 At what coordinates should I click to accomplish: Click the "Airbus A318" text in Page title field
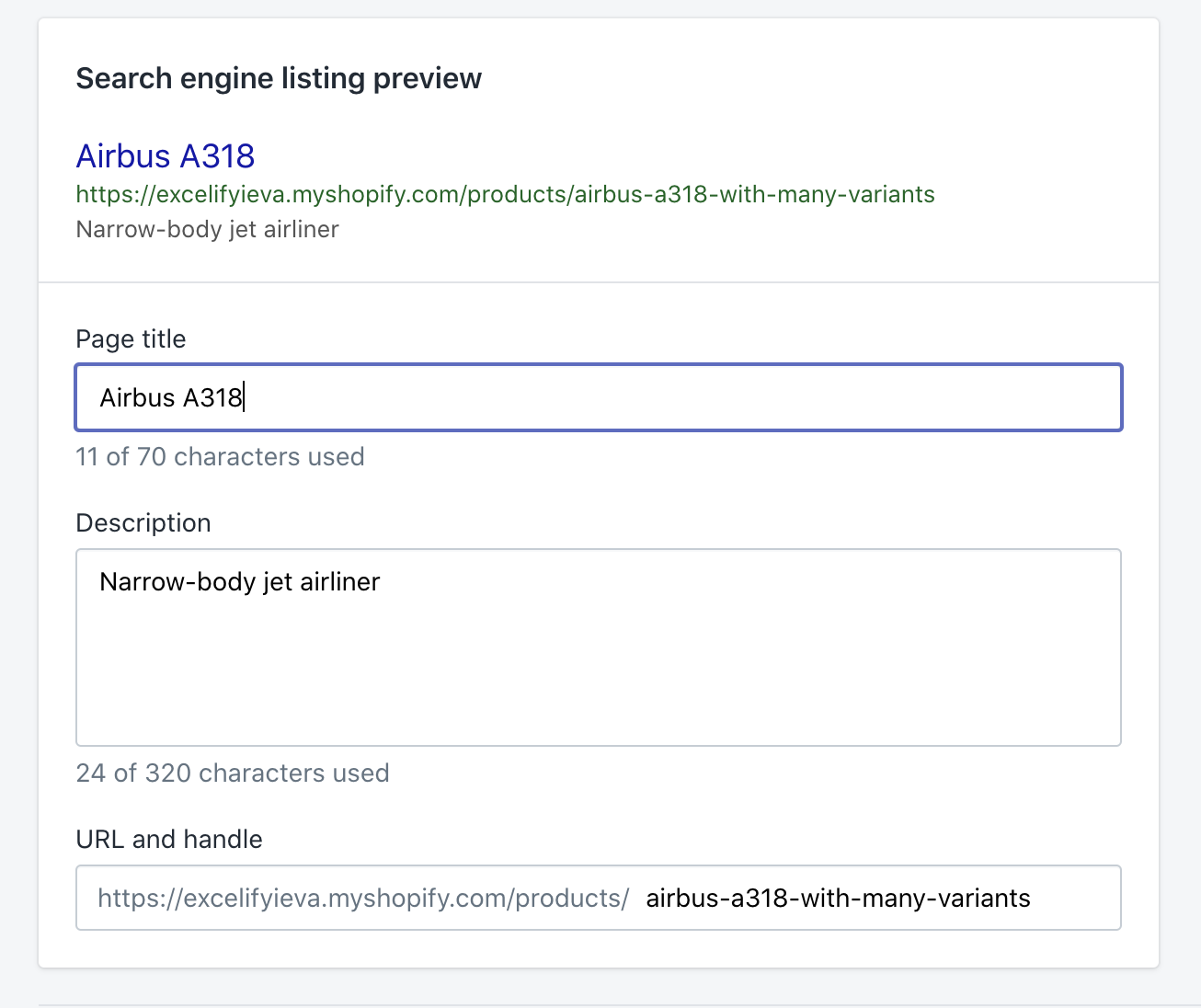(170, 397)
